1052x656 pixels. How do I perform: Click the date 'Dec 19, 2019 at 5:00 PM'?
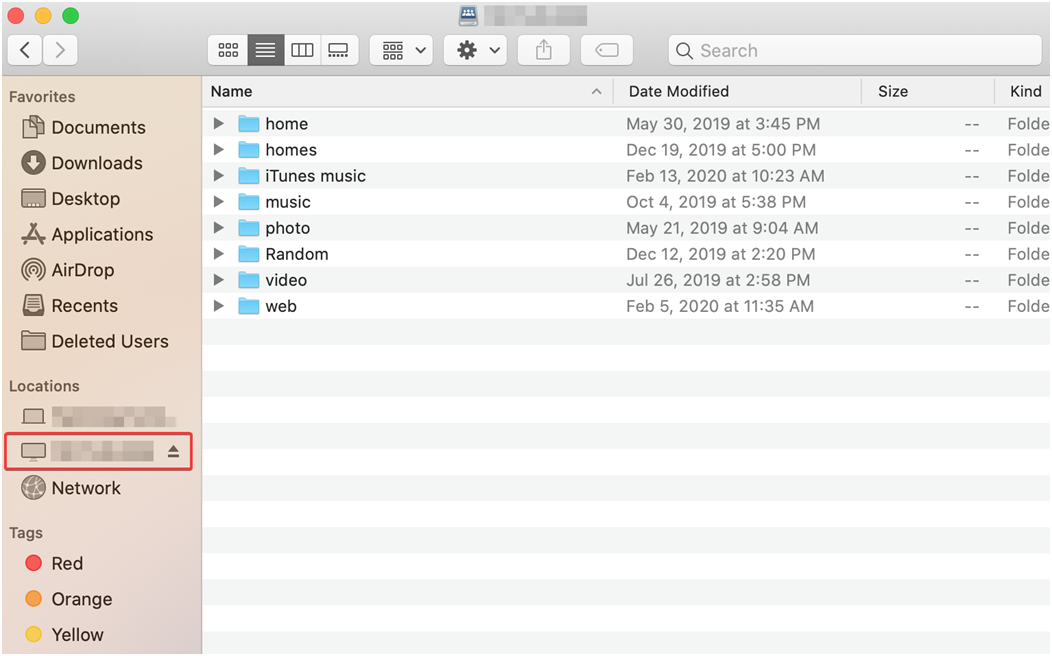coord(721,150)
